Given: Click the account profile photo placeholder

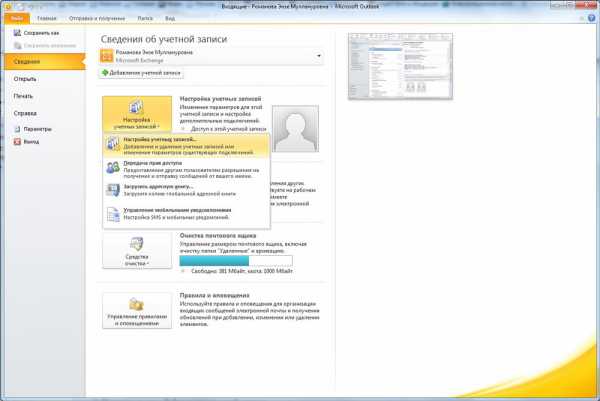Looking at the screenshot, I should tap(295, 129).
